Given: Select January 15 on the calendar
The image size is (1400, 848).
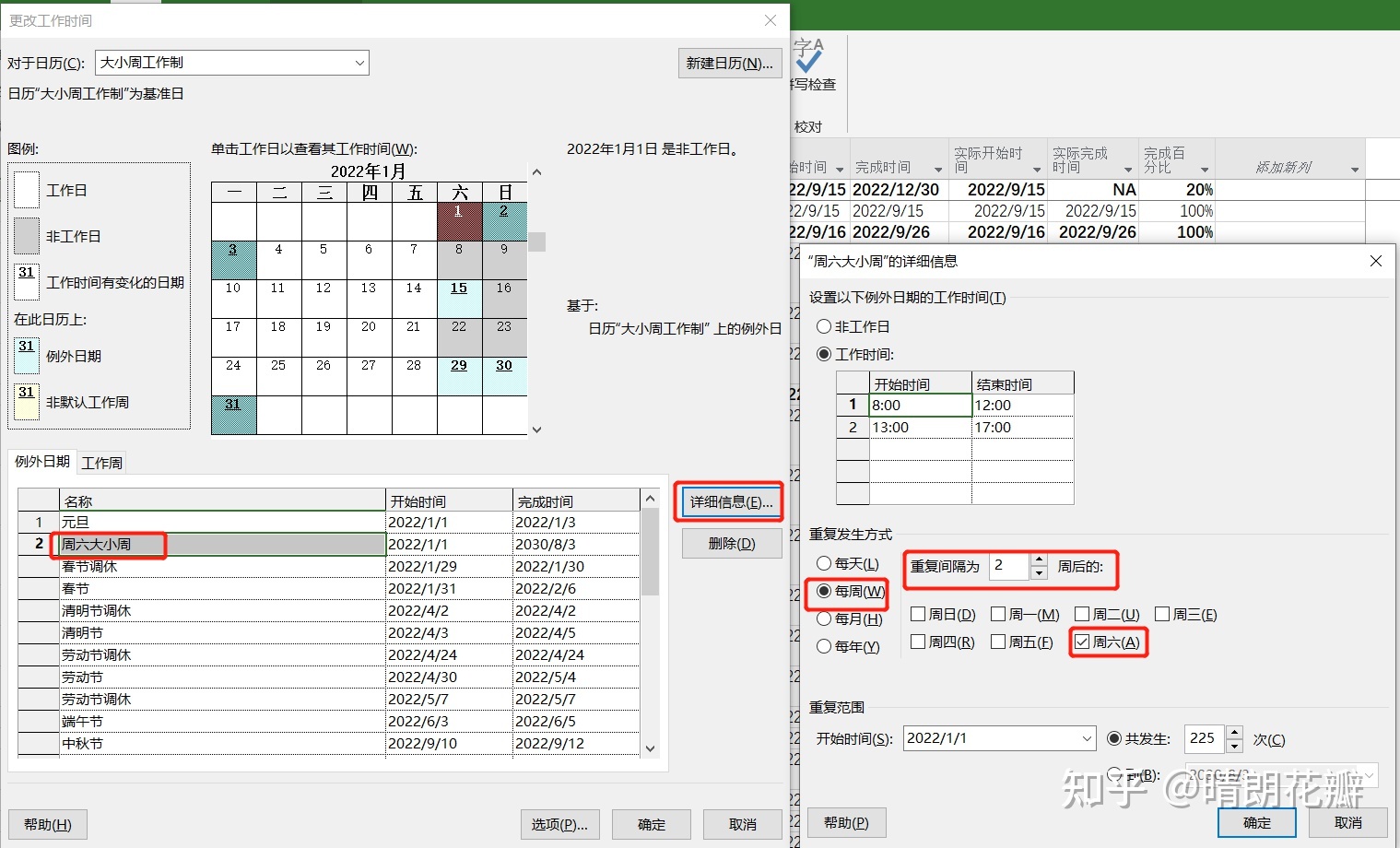Looking at the screenshot, I should (459, 299).
